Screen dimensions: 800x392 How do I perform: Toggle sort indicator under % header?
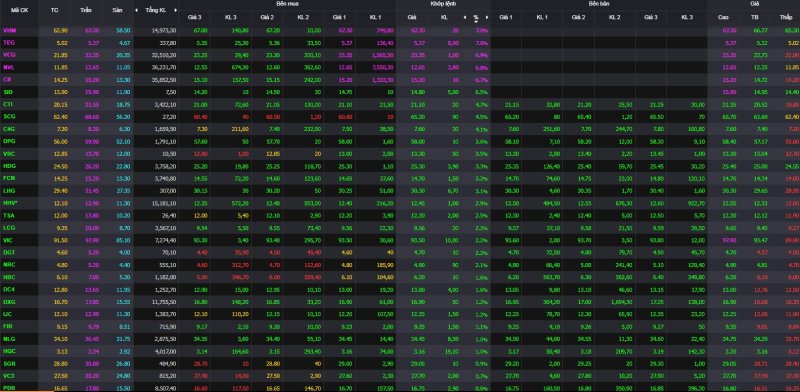click(x=476, y=21)
